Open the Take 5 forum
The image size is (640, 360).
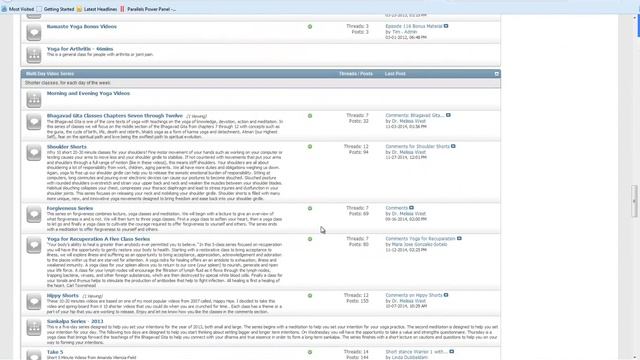tap(55, 352)
